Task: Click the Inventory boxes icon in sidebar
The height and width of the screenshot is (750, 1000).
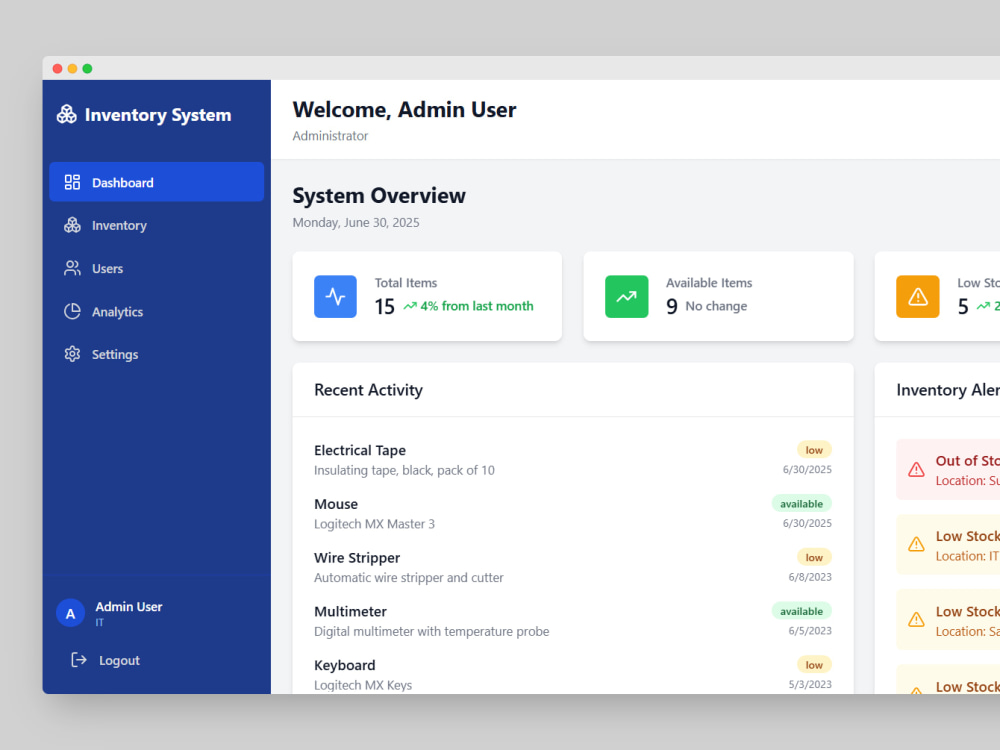Action: [x=72, y=225]
